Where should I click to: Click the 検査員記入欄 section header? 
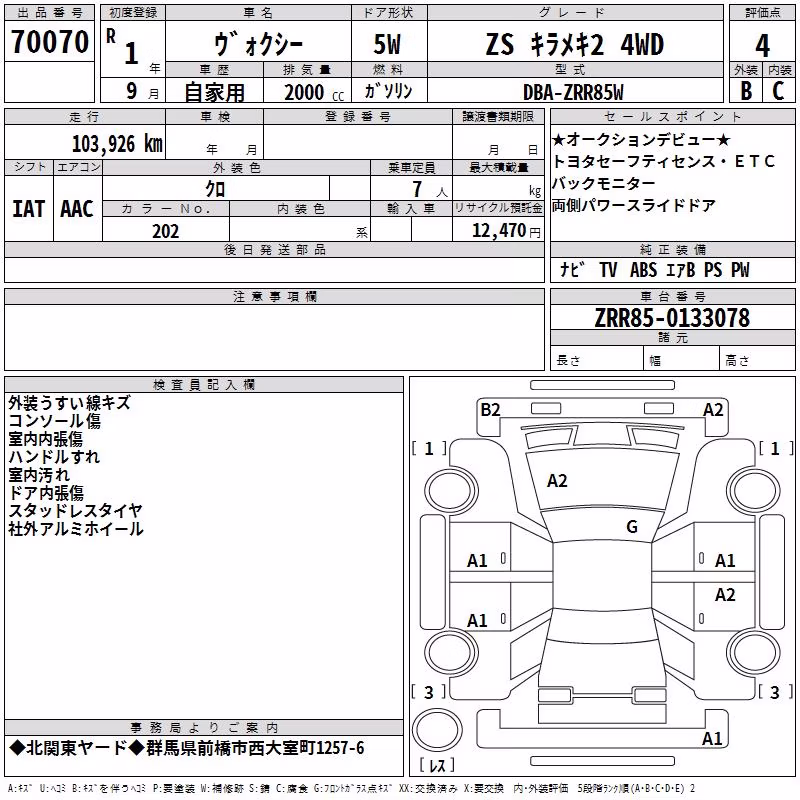(x=204, y=385)
